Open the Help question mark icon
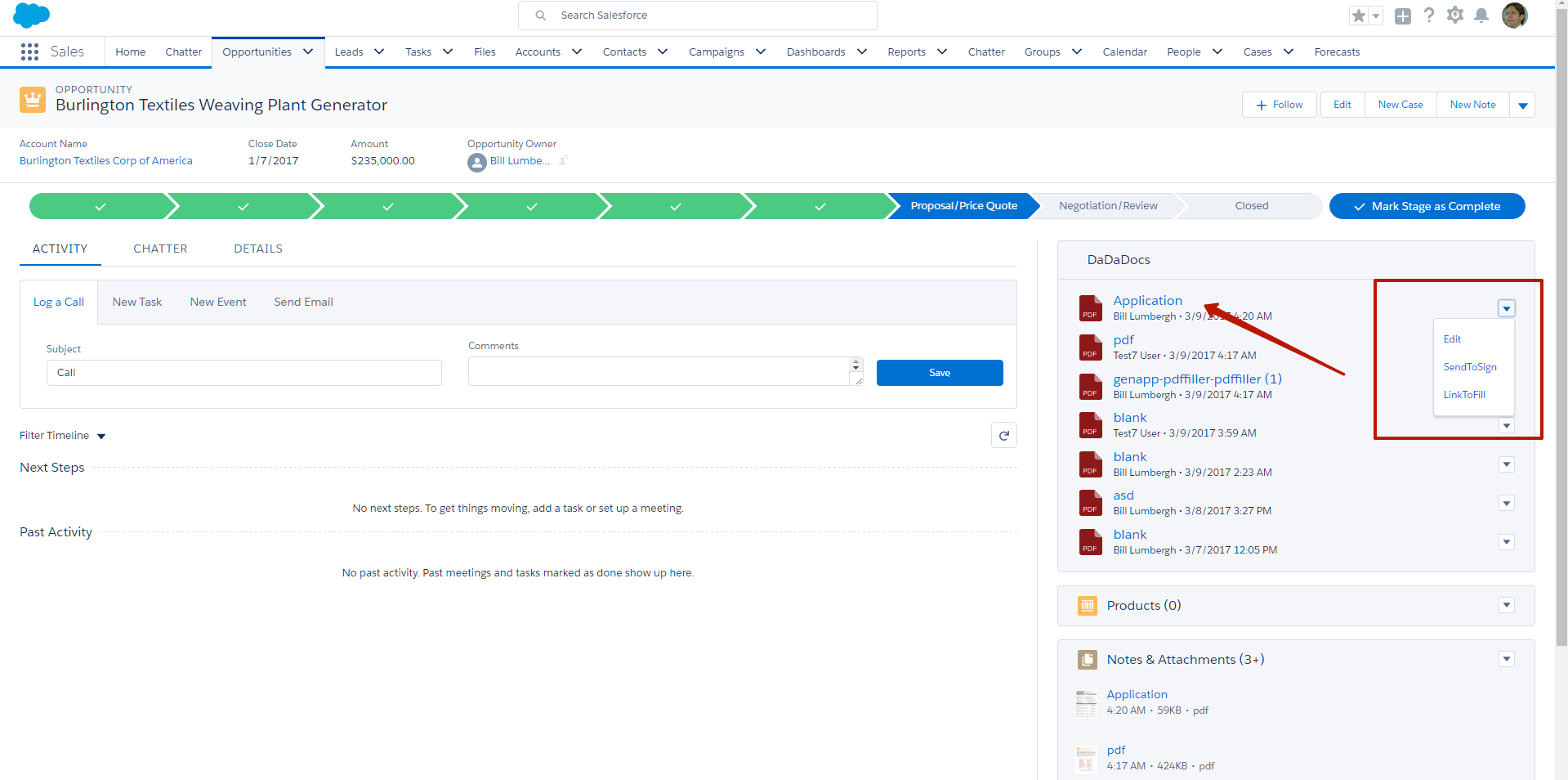This screenshot has width=1568, height=780. coord(1428,16)
